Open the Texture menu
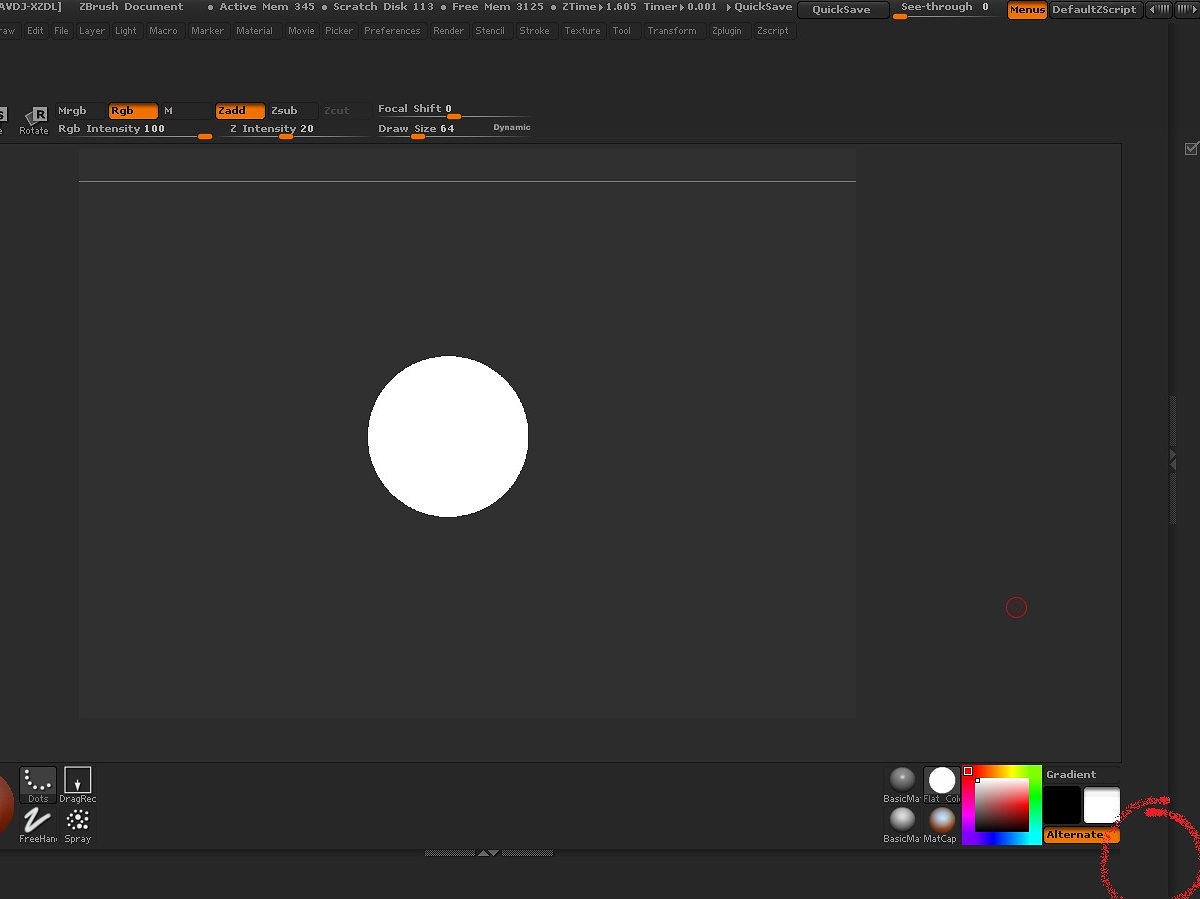Viewport: 1200px width, 899px height. click(x=582, y=31)
